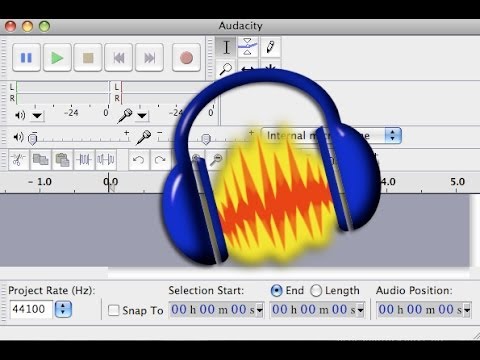Click the Copy icon in edit toolbar
Viewport: 480px width, 360px height.
41,160
